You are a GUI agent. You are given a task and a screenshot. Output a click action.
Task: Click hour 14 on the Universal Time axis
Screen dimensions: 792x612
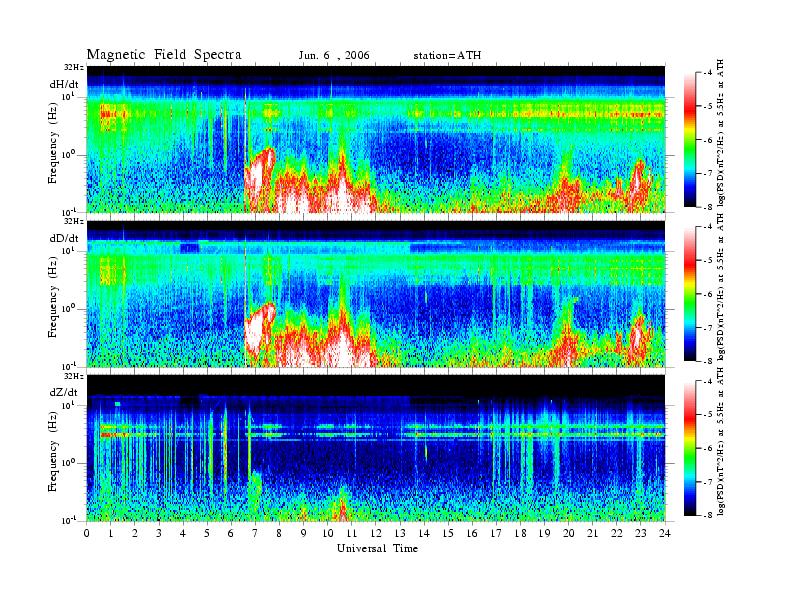(424, 533)
